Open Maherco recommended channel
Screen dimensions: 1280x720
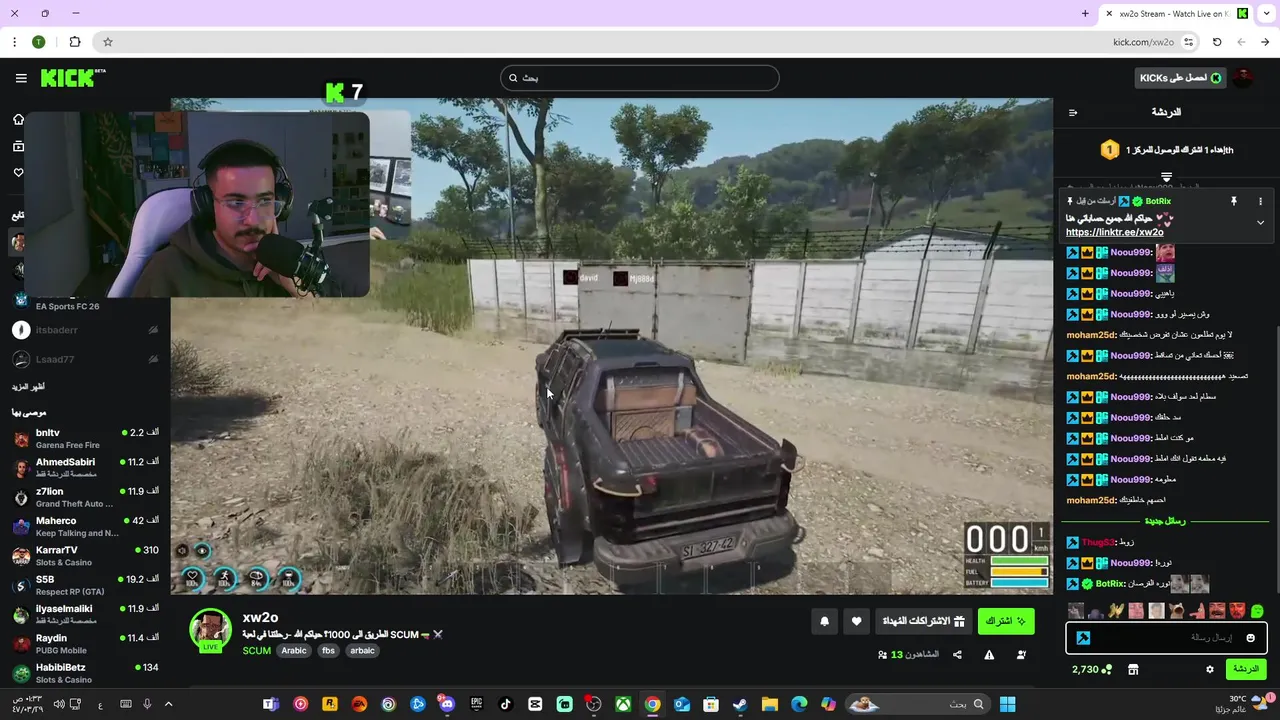click(85, 526)
